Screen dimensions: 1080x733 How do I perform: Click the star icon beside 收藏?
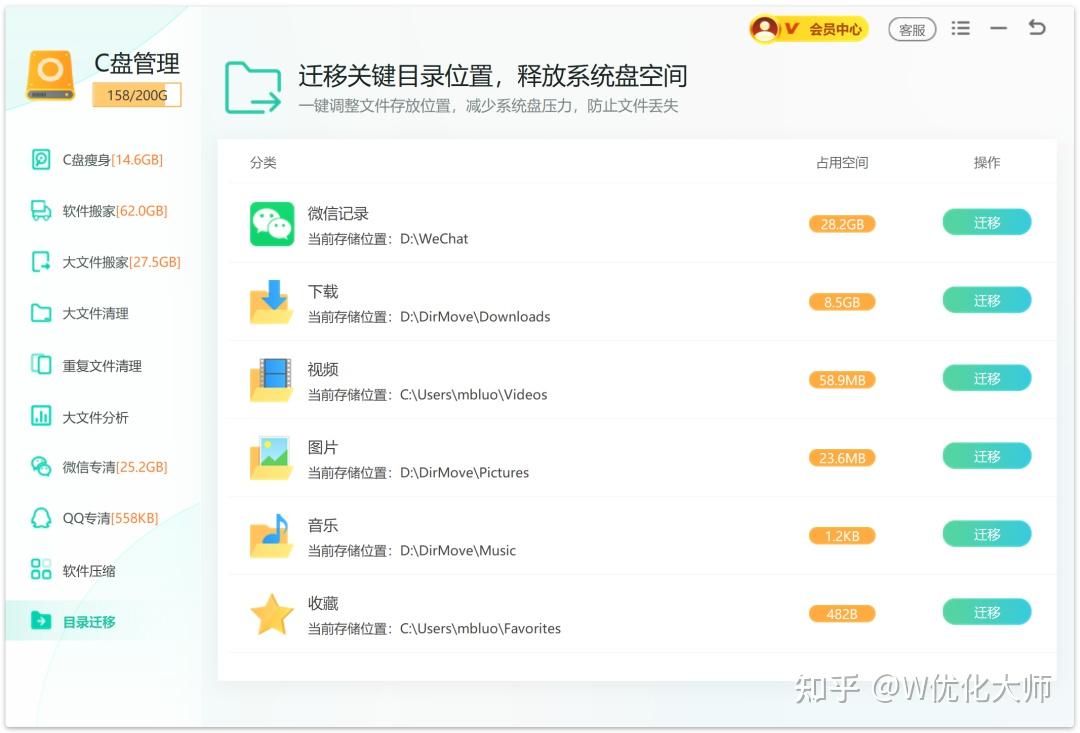tap(271, 612)
